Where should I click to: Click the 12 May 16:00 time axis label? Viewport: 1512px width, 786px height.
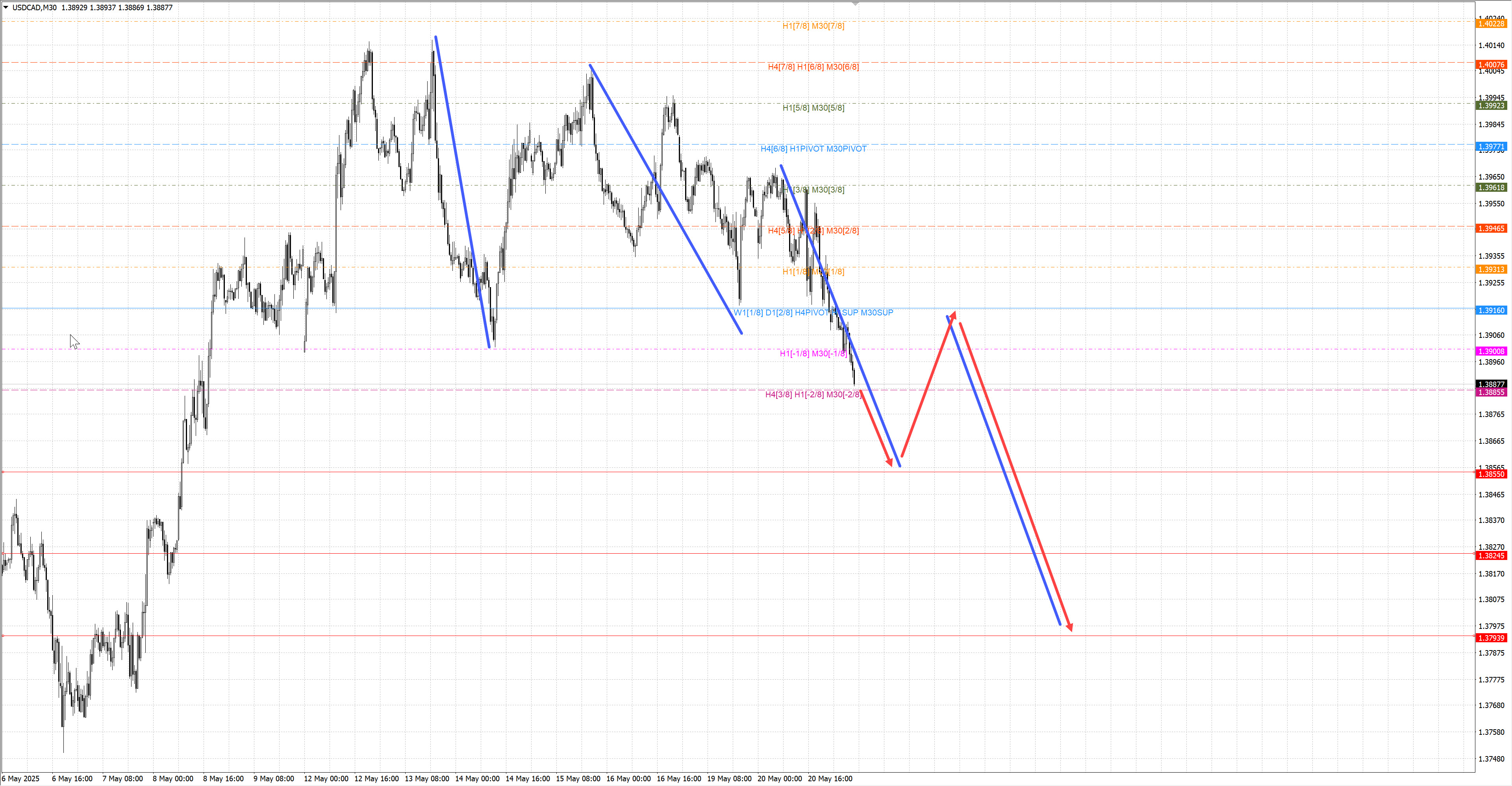tap(376, 779)
